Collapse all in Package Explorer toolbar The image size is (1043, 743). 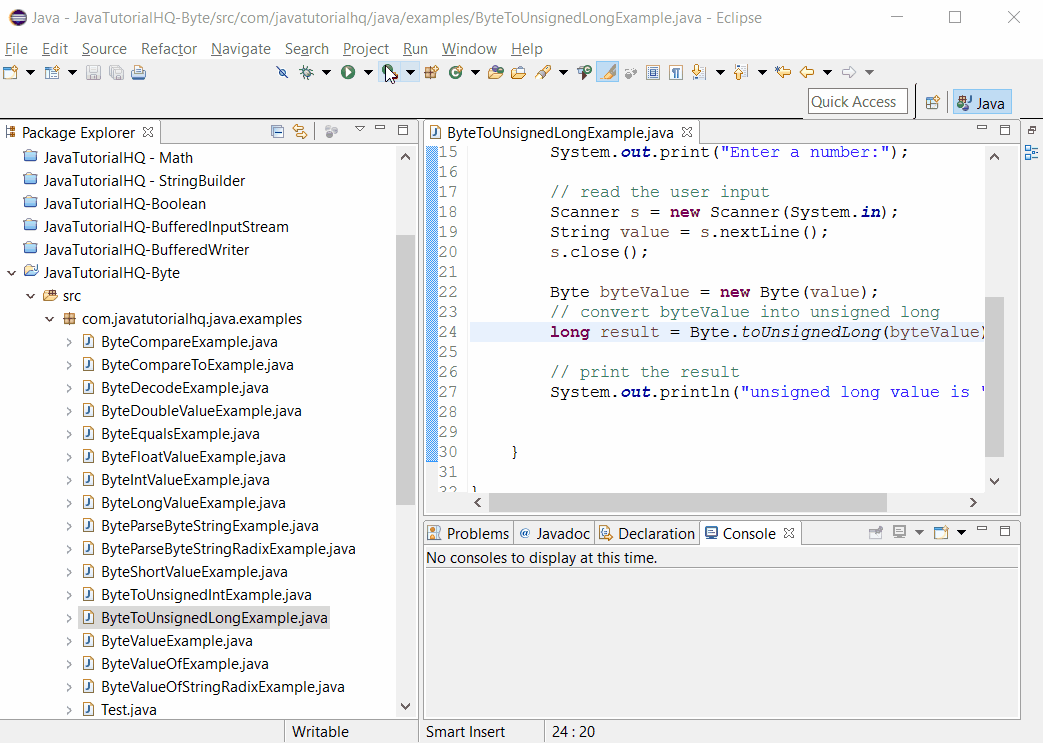(277, 131)
